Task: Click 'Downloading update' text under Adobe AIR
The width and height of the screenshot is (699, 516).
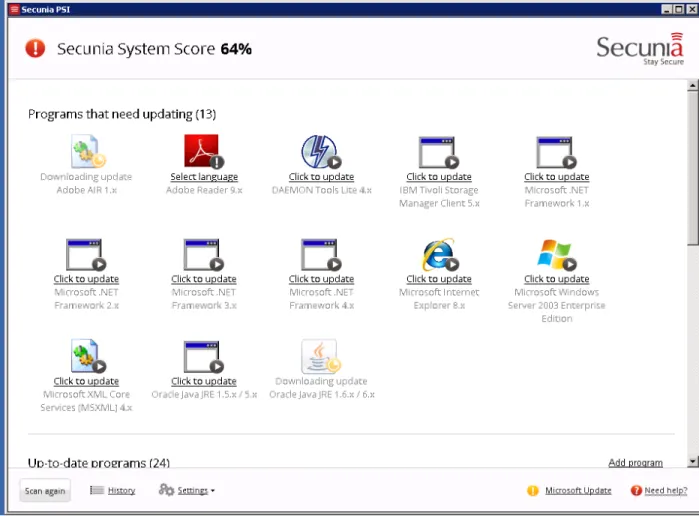Action: tap(86, 177)
